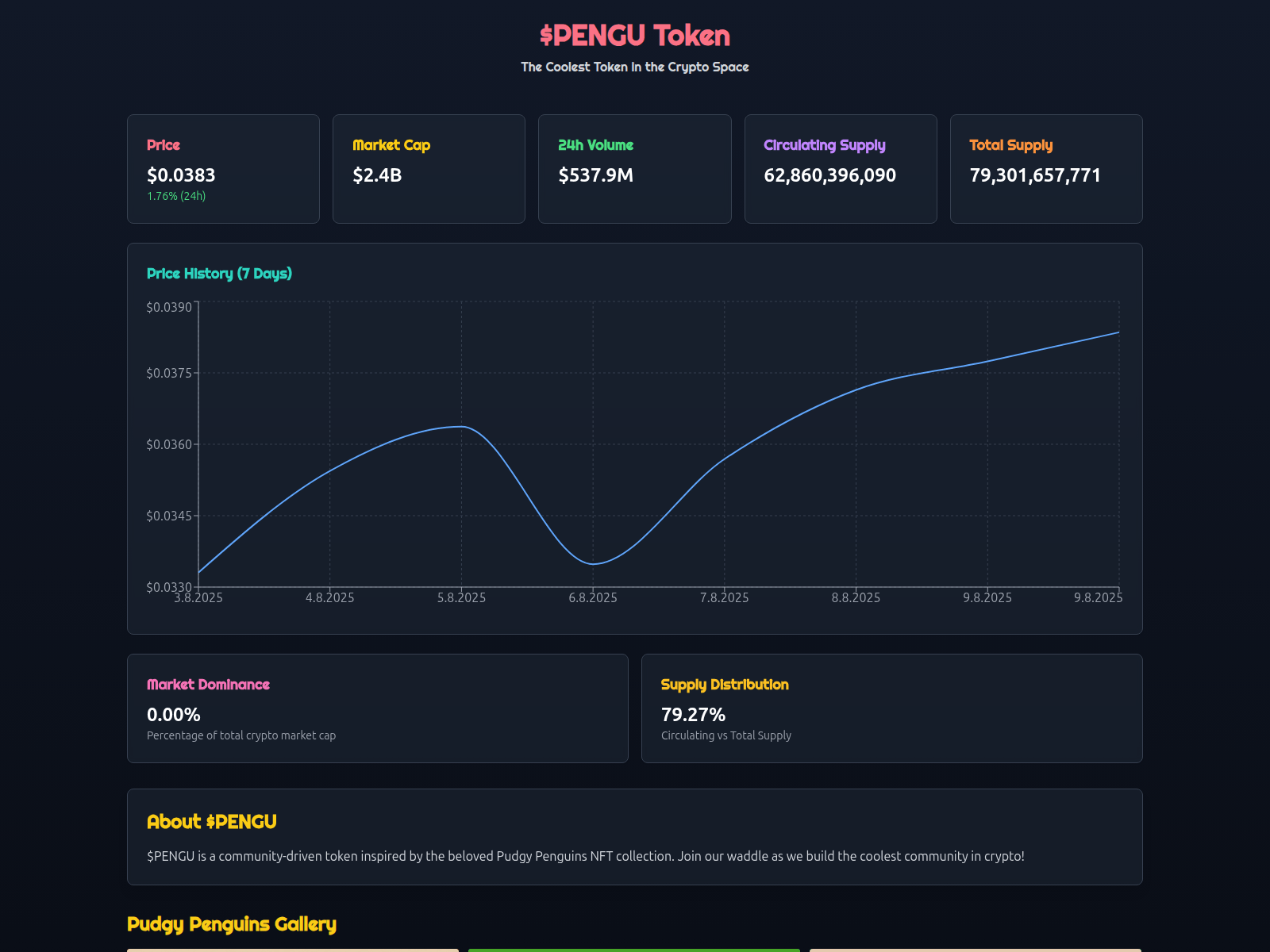Image resolution: width=1270 pixels, height=952 pixels.
Task: Click the $537.9M volume value
Action: (x=596, y=175)
